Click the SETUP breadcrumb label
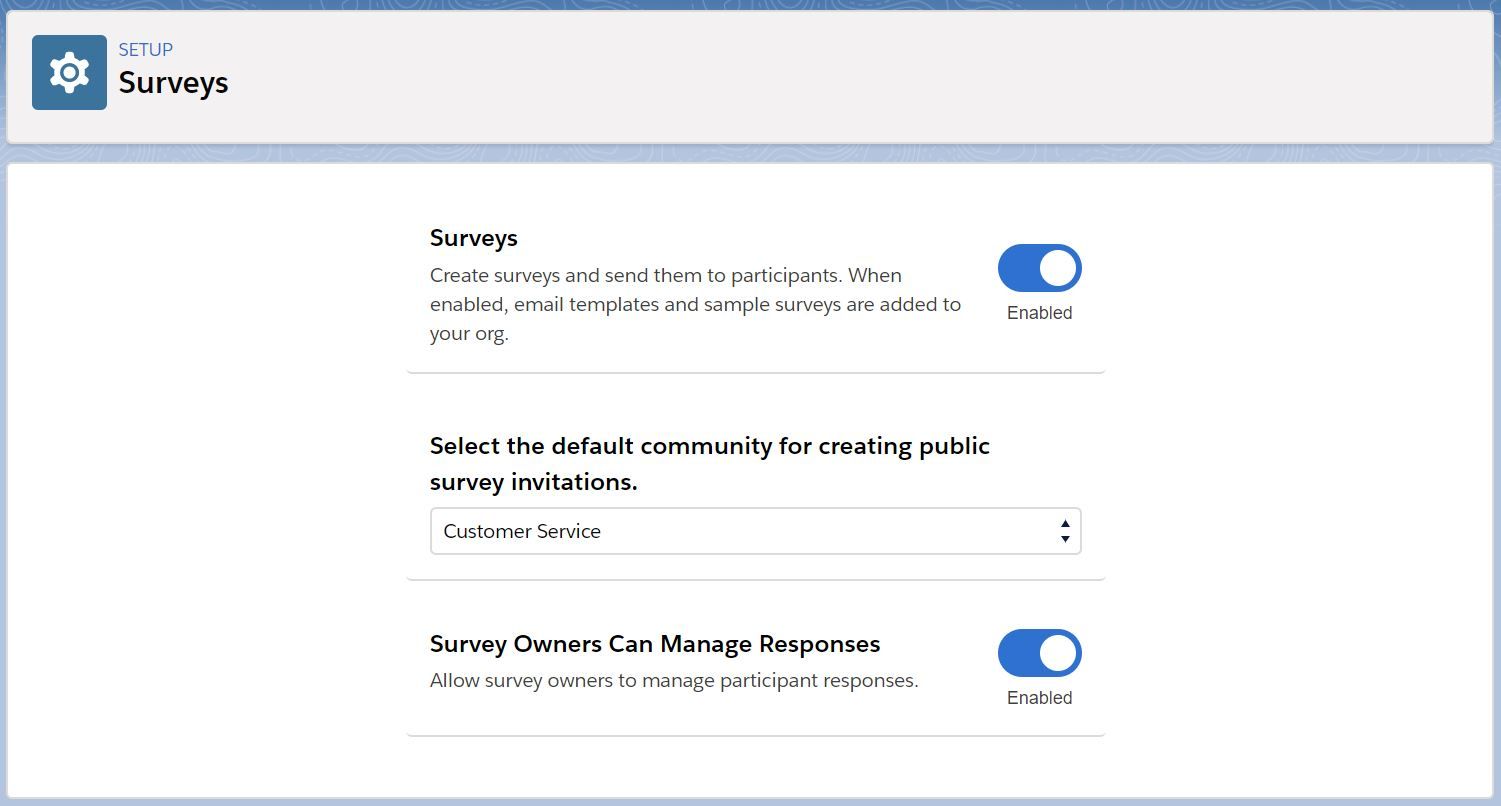Viewport: 1501px width, 806px height. (146, 49)
